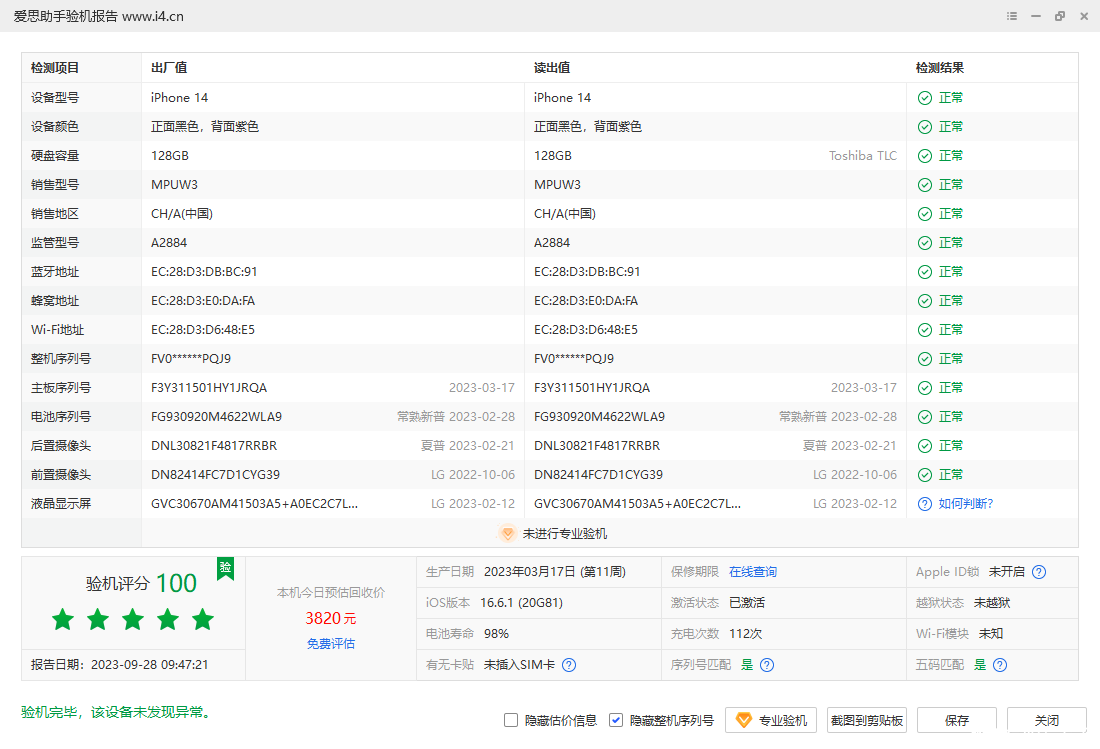
Task: Select factory Bluetooth address EC:28:D3:DB:BC:91
Action: point(204,272)
